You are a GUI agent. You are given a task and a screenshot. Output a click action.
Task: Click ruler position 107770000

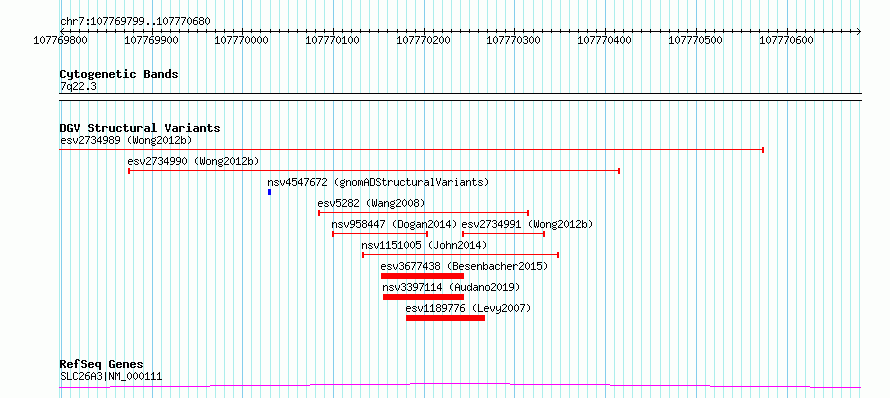pyautogui.click(x=242, y=40)
